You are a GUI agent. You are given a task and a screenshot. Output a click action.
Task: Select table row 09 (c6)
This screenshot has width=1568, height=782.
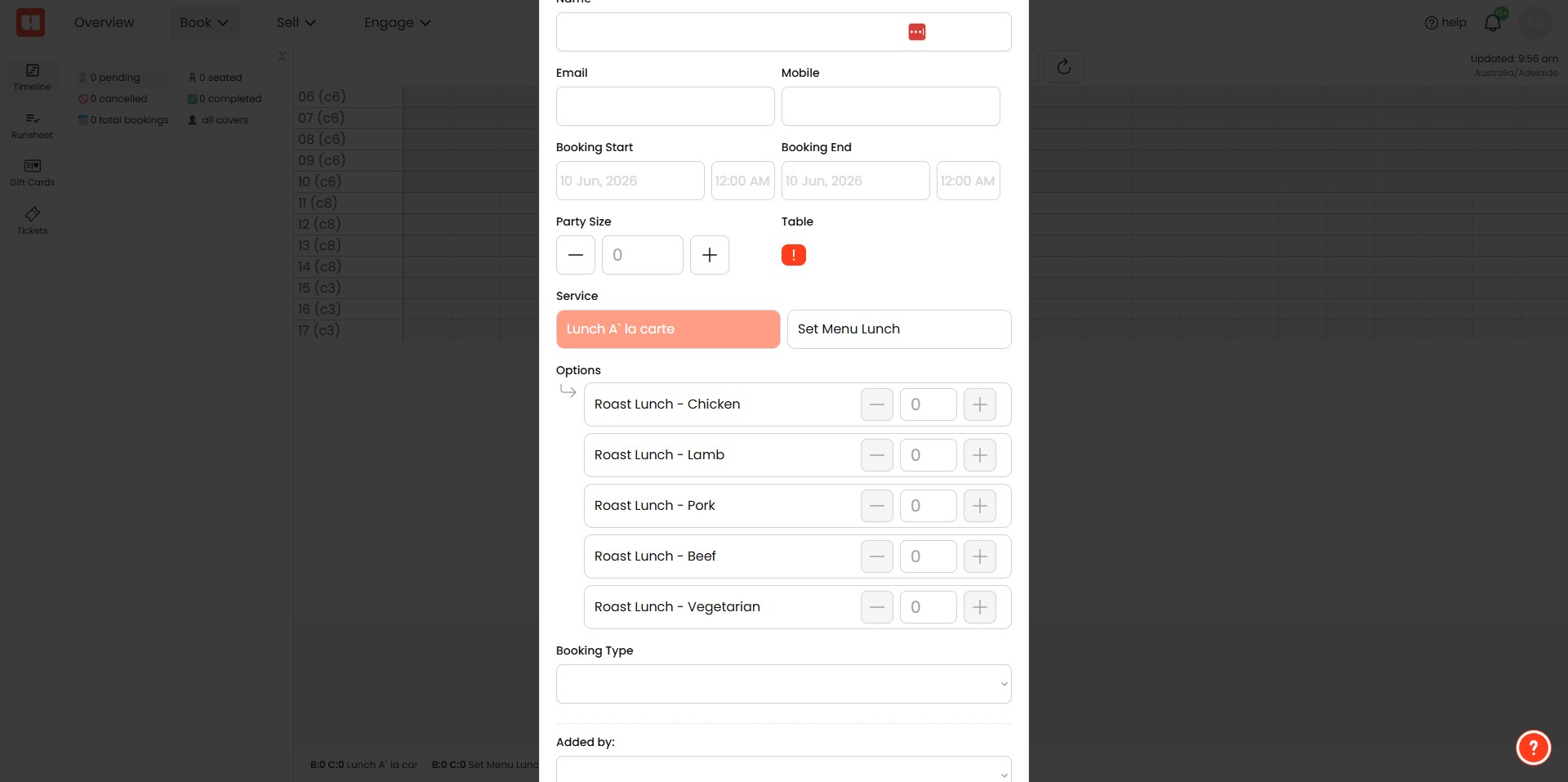point(348,160)
